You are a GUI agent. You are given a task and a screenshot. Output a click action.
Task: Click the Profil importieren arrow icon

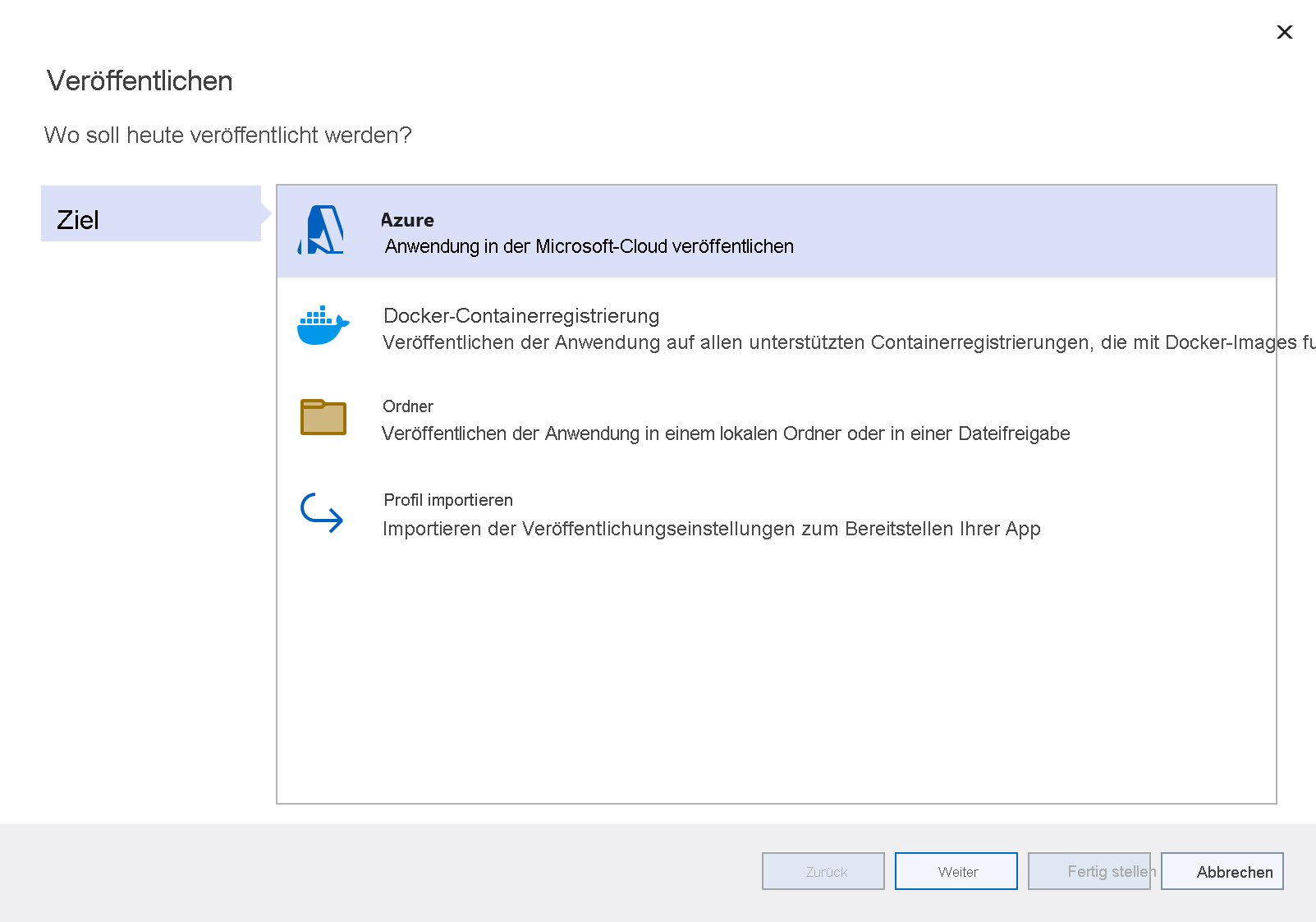321,512
